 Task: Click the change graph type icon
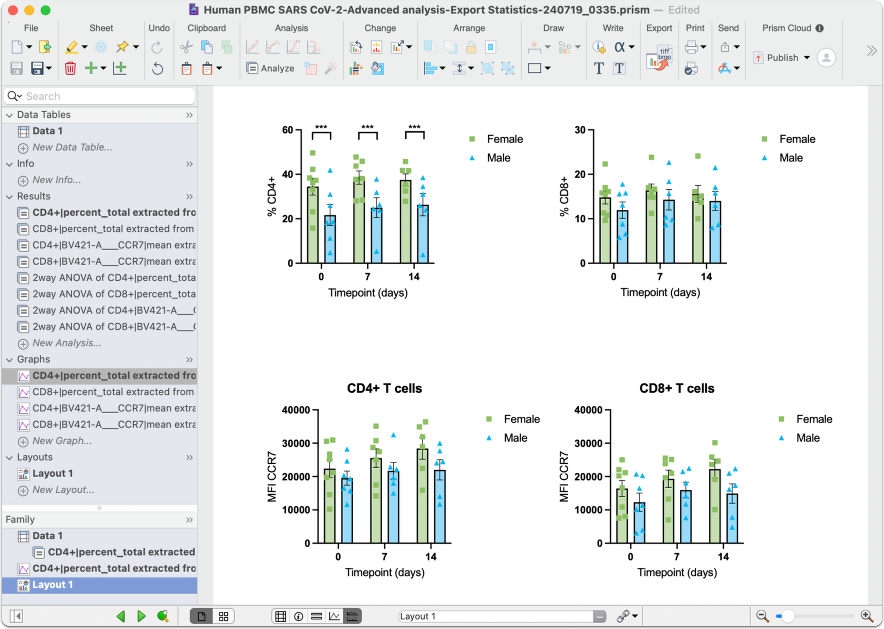(x=356, y=47)
